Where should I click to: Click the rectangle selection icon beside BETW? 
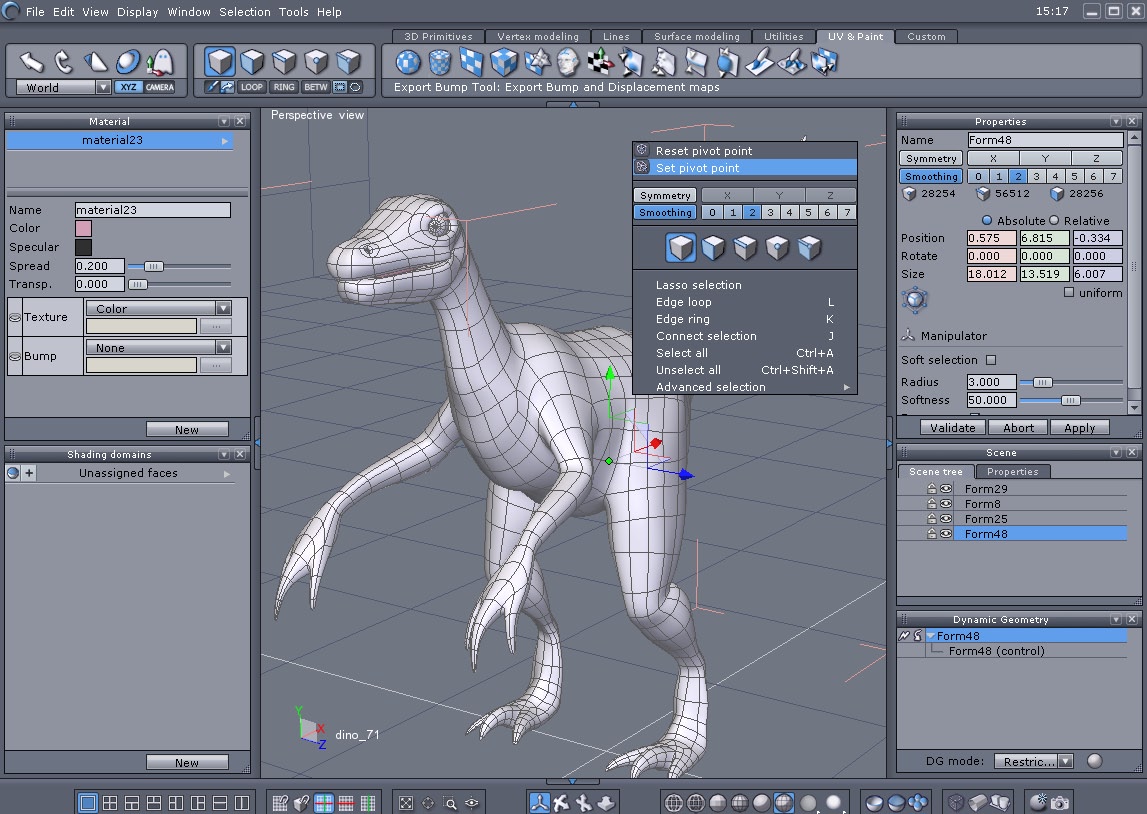(339, 87)
